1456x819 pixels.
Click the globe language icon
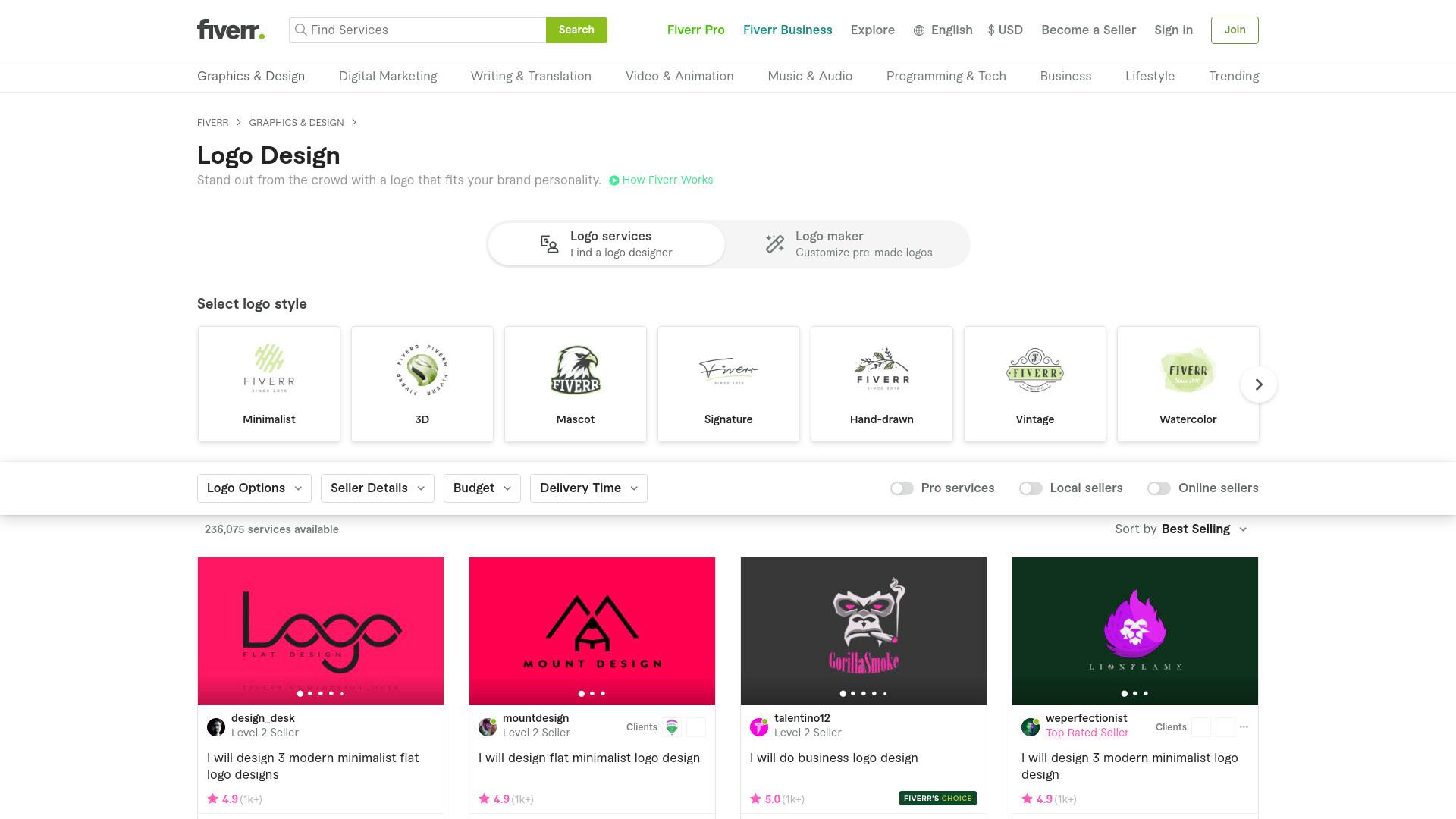click(919, 30)
